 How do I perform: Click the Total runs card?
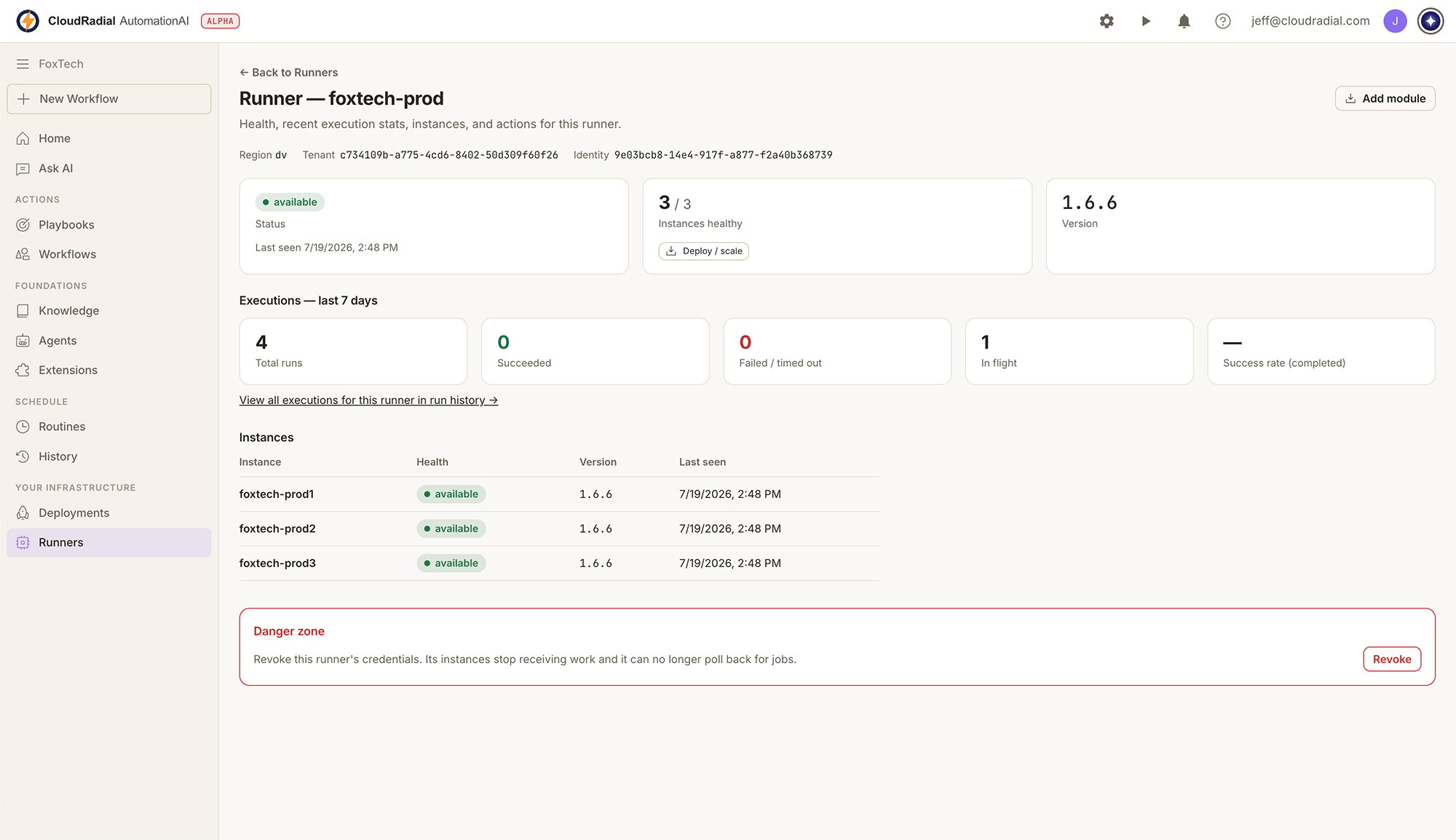353,351
